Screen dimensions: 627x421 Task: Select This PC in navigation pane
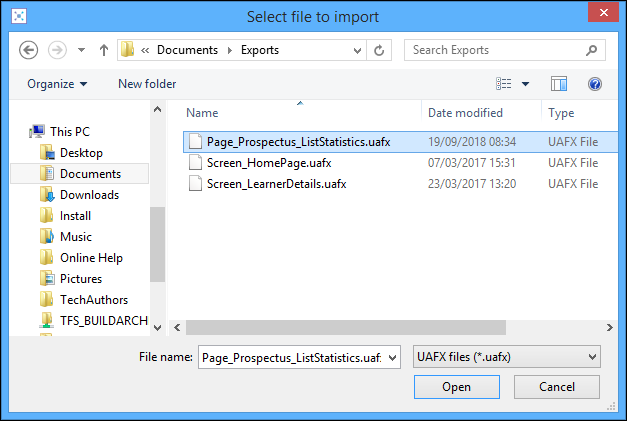[x=70, y=132]
